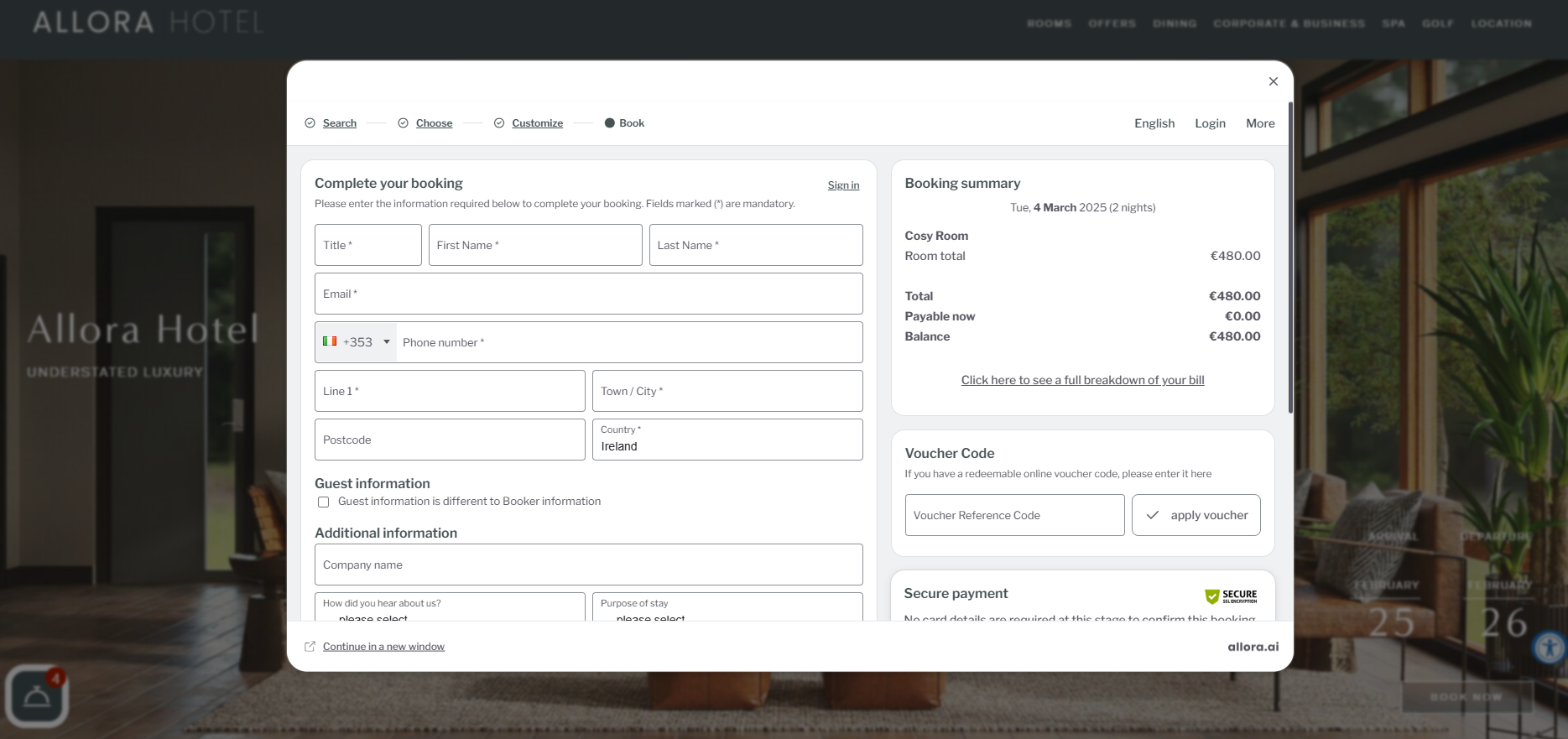This screenshot has height=739, width=1568.
Task: Click the Company name field
Action: tap(589, 565)
